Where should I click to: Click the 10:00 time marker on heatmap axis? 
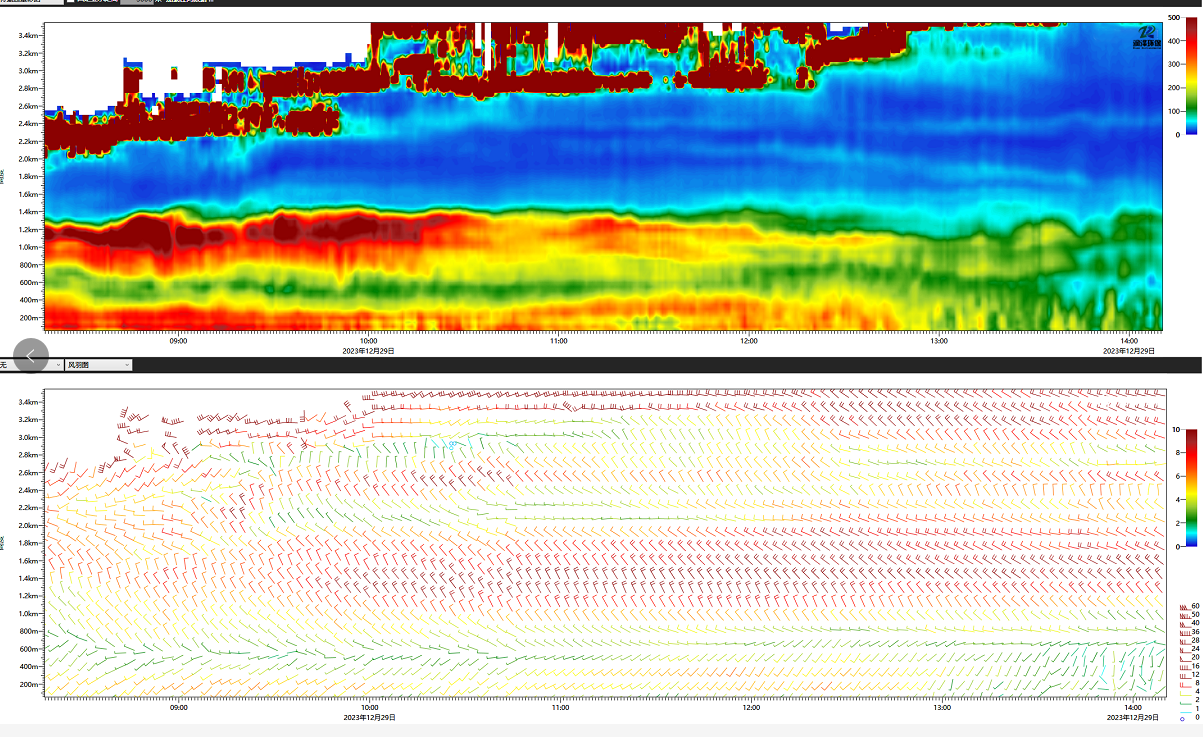coord(369,341)
